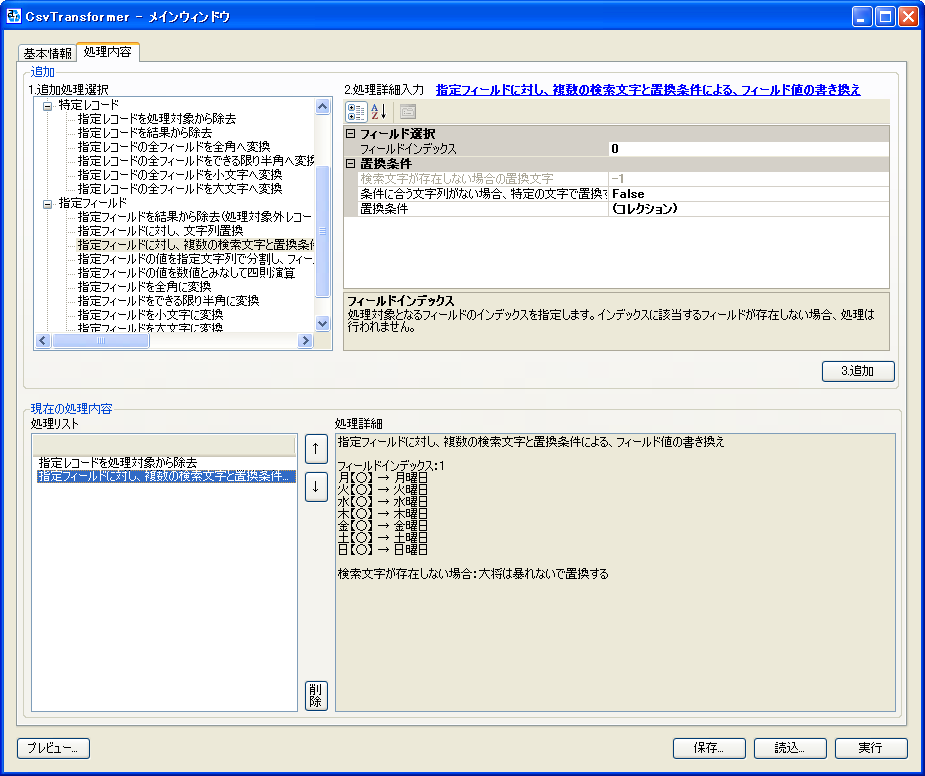Screen dimensions: 925x776
Task: Click the blue description link for field rewriting
Action: (x=648, y=90)
